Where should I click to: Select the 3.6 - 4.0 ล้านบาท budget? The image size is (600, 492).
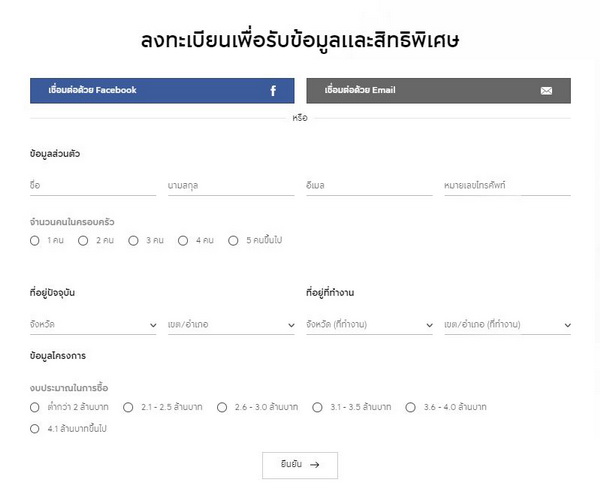coord(411,407)
